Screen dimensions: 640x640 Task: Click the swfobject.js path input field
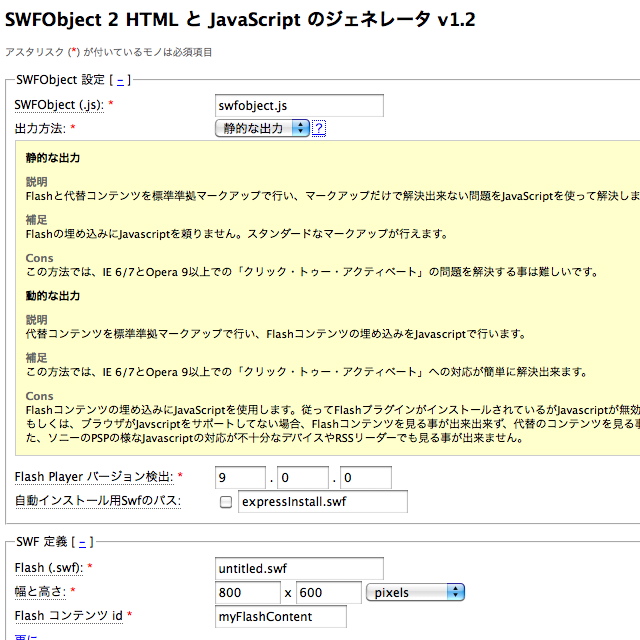coord(300,105)
